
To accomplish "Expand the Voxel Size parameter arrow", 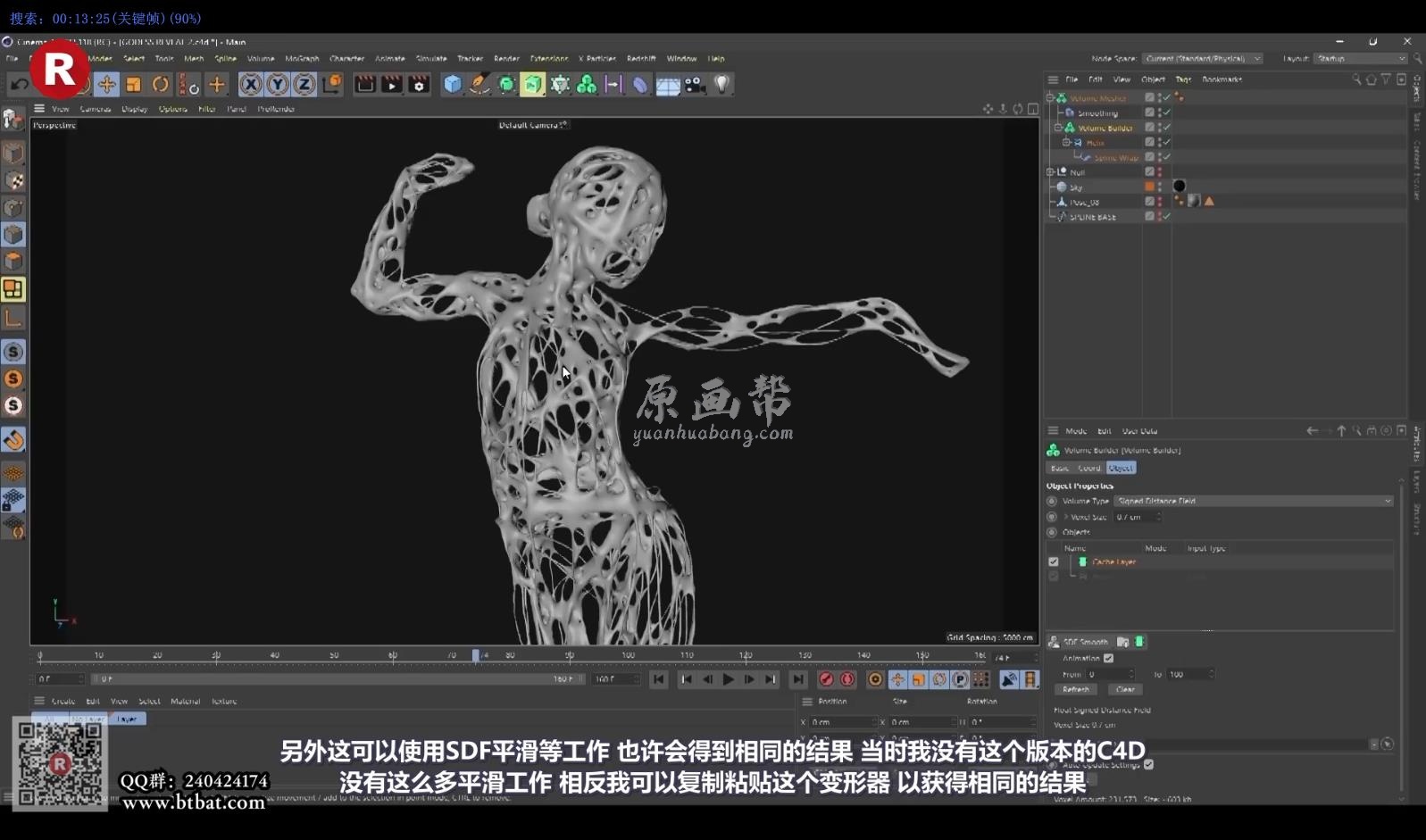I will 1065,517.
